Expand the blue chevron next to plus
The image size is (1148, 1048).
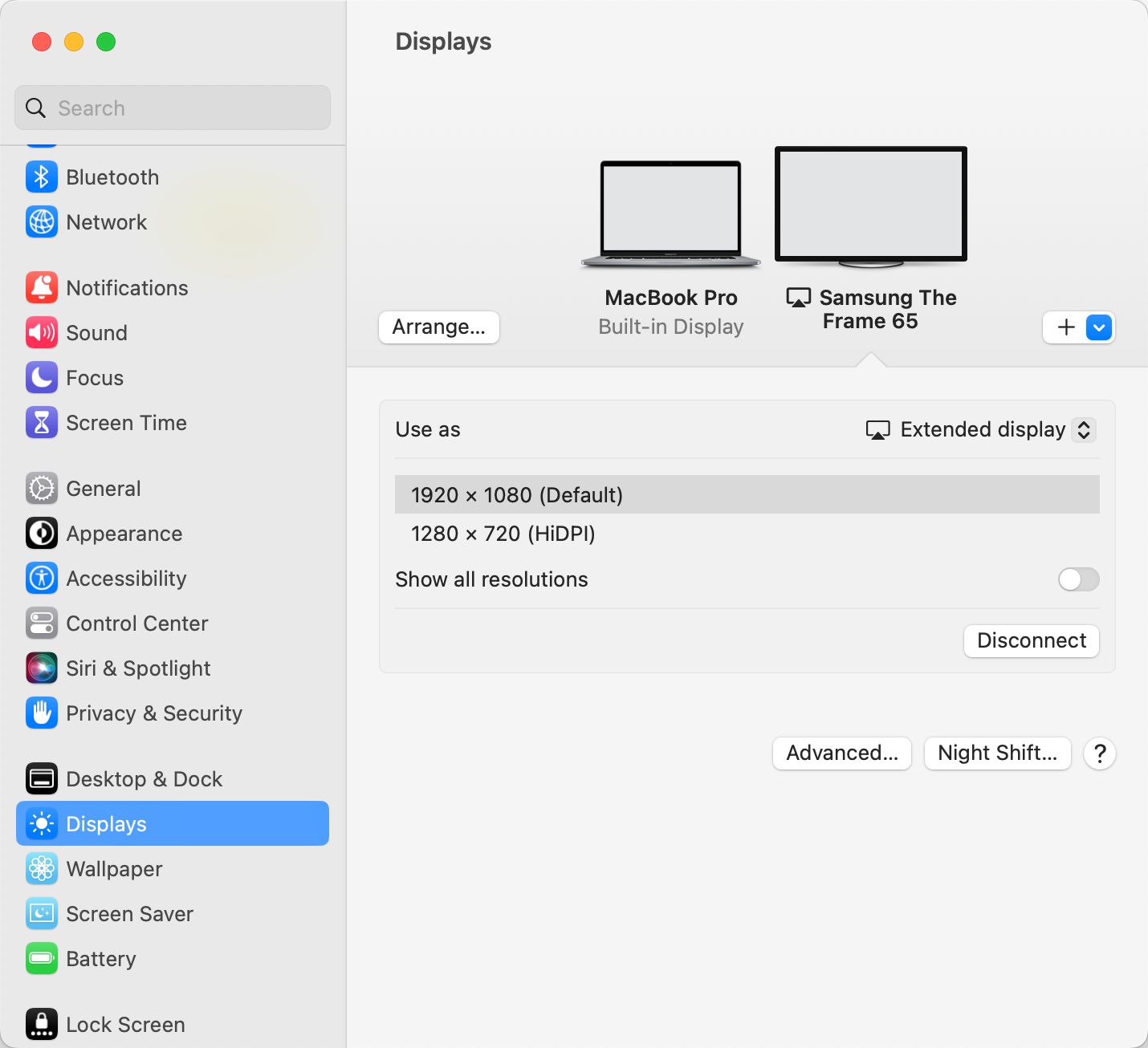pos(1099,327)
